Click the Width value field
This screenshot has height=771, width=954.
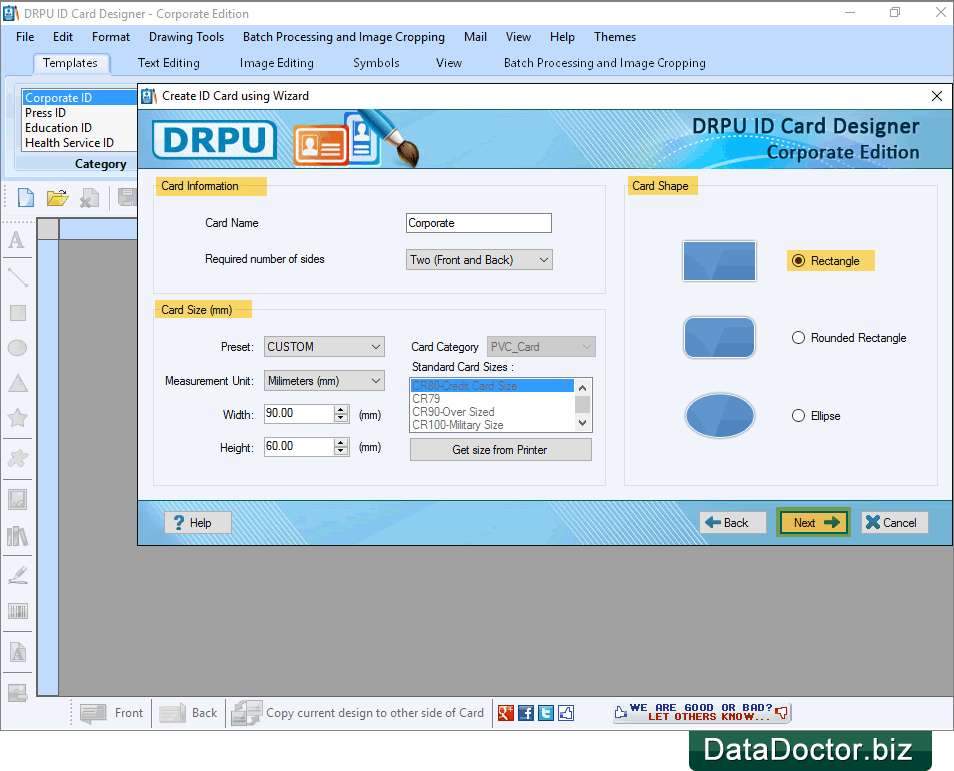[299, 414]
